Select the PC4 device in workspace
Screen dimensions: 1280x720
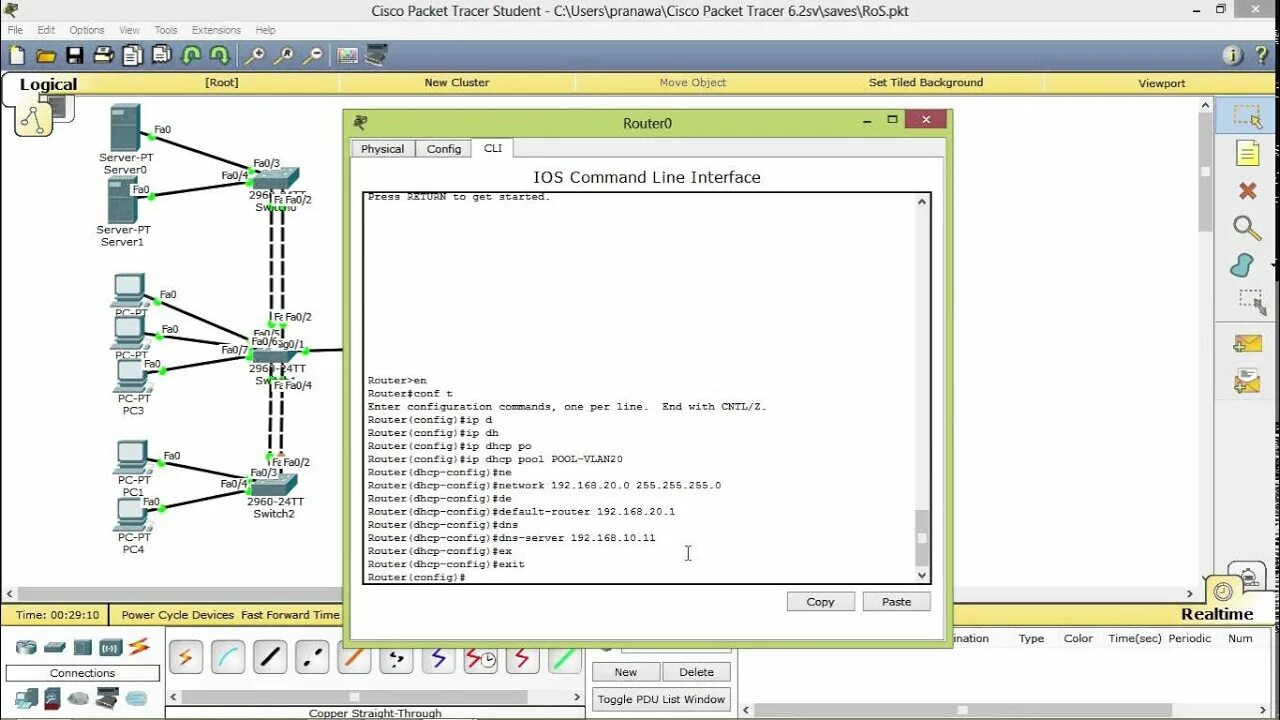point(131,516)
